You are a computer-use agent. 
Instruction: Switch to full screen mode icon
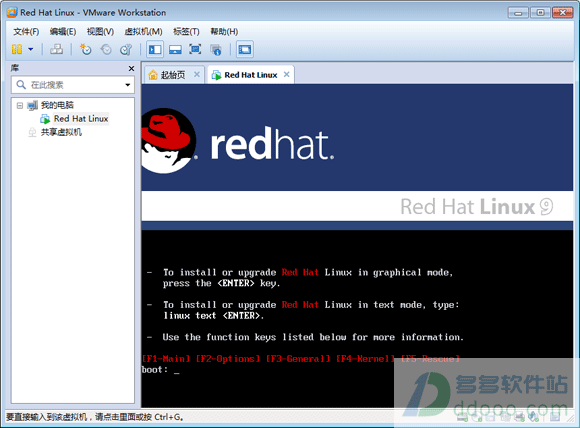tap(195, 49)
